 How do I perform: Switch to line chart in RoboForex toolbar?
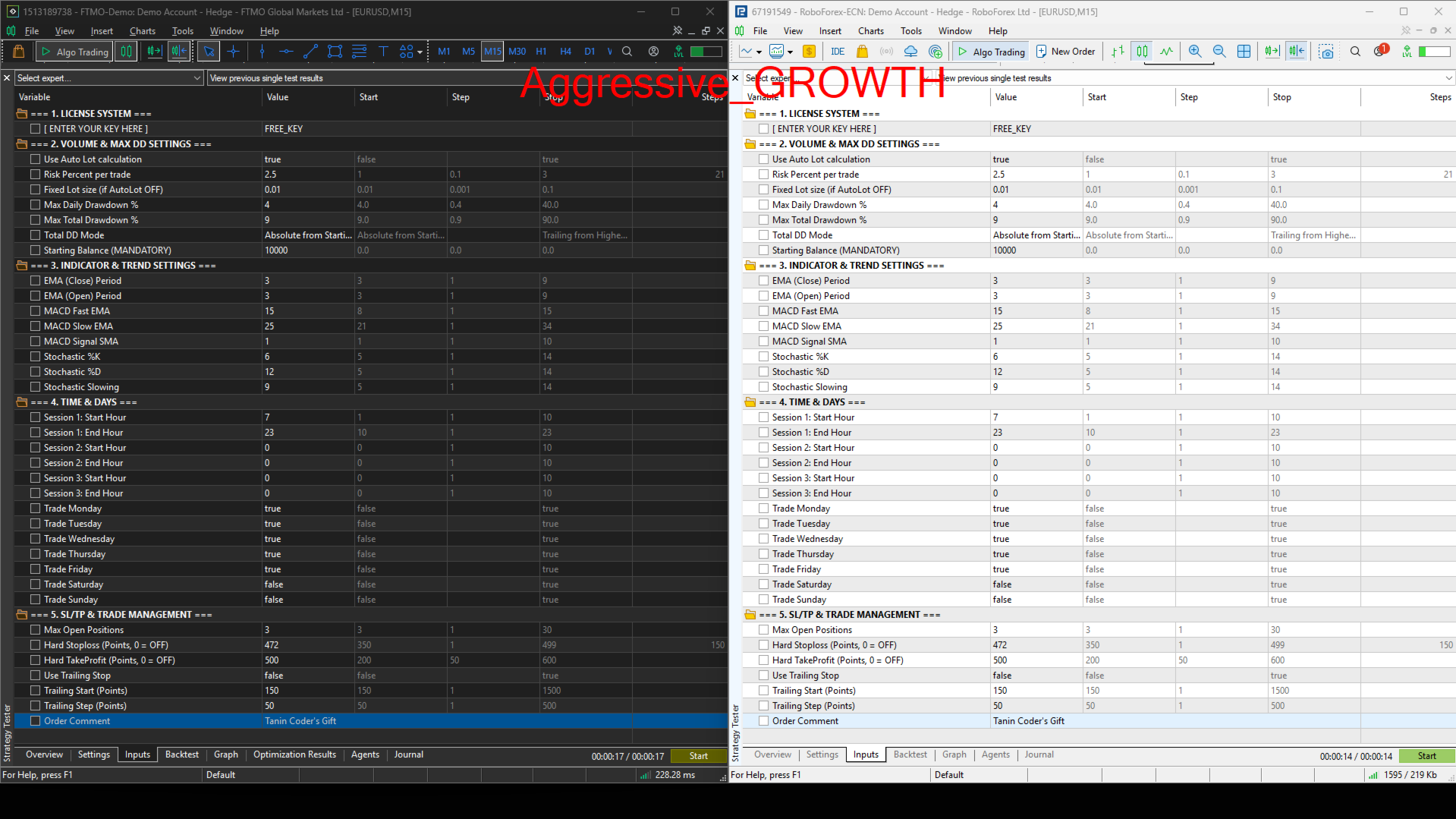[1166, 52]
